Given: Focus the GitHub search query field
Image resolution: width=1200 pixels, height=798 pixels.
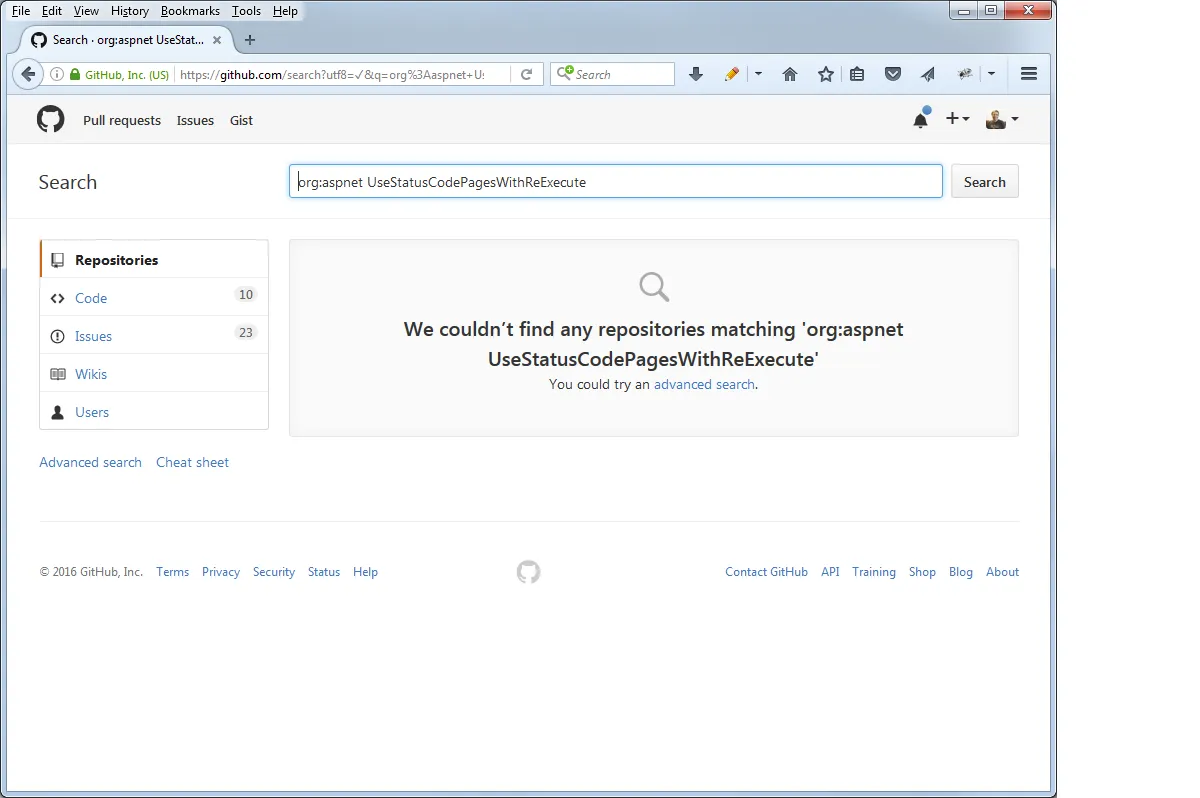Looking at the screenshot, I should coord(616,181).
